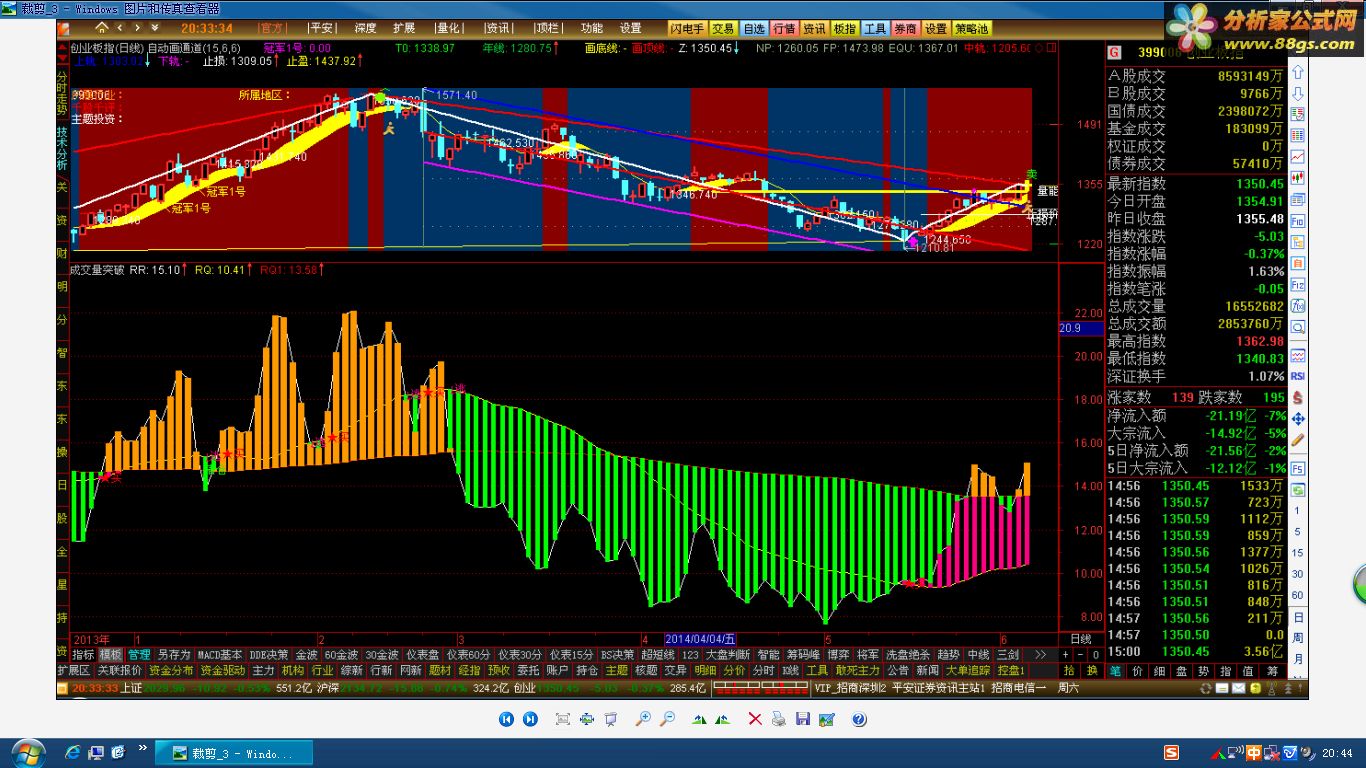
Task: Go to next image in viewer controls
Action: tap(531, 719)
